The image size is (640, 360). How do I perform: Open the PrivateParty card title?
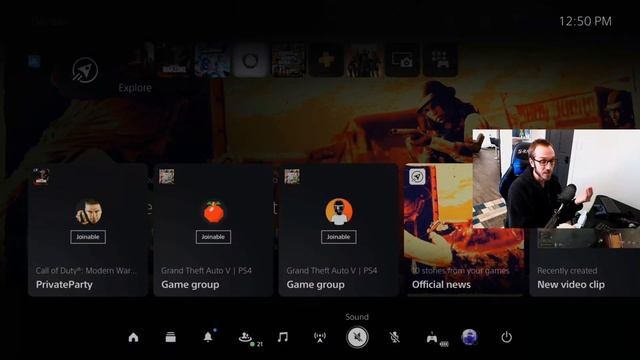(x=64, y=284)
